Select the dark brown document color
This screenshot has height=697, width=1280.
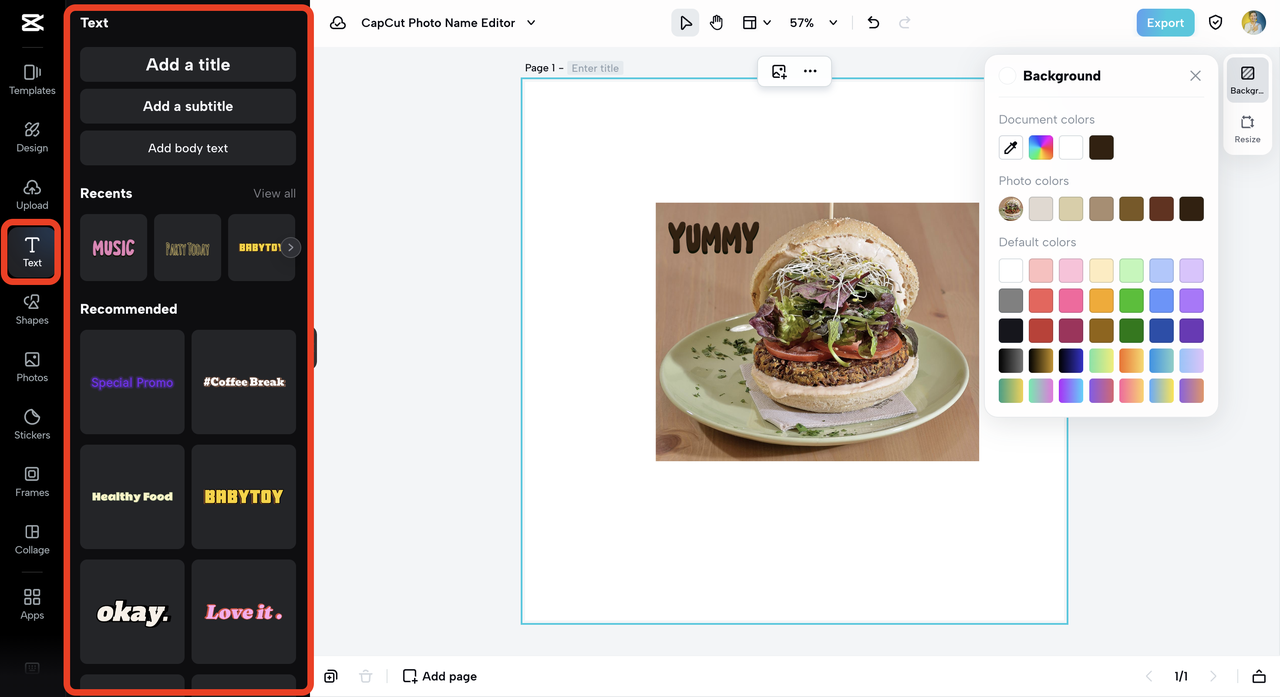[1101, 148]
